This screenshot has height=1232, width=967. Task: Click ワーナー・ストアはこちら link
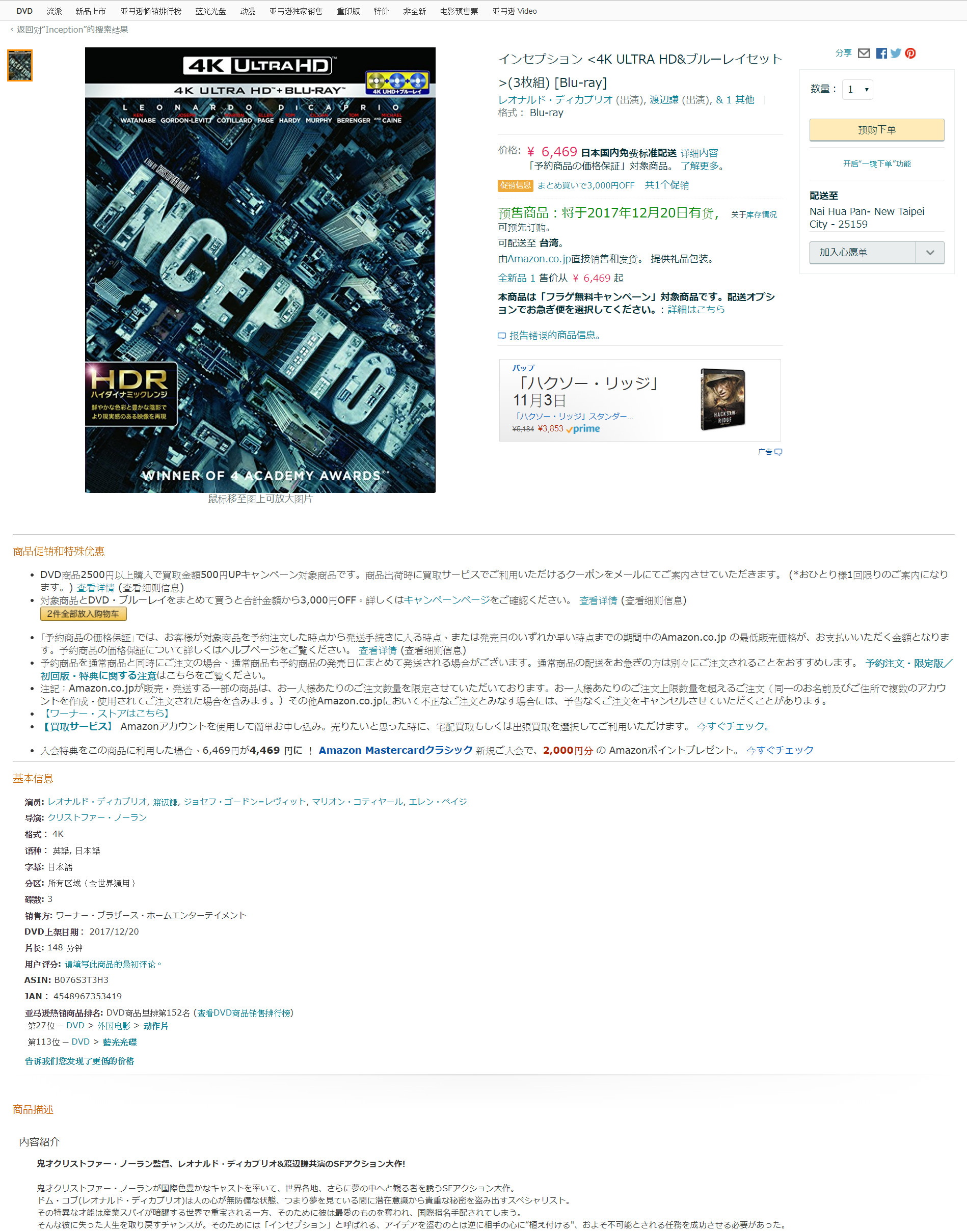point(106,714)
